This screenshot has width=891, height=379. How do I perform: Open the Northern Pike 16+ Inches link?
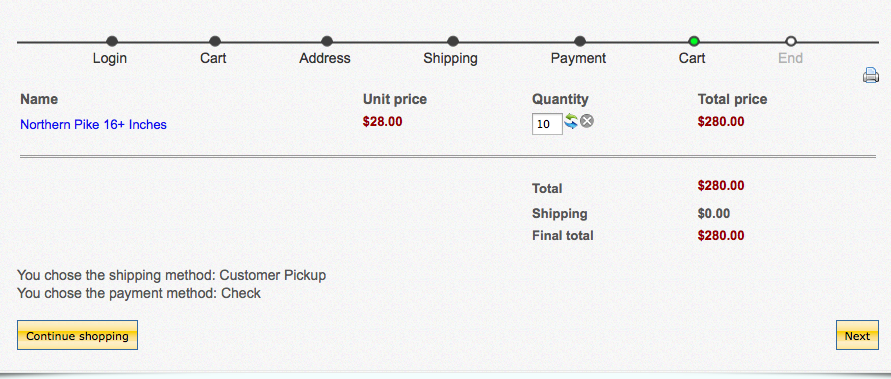pos(93,124)
